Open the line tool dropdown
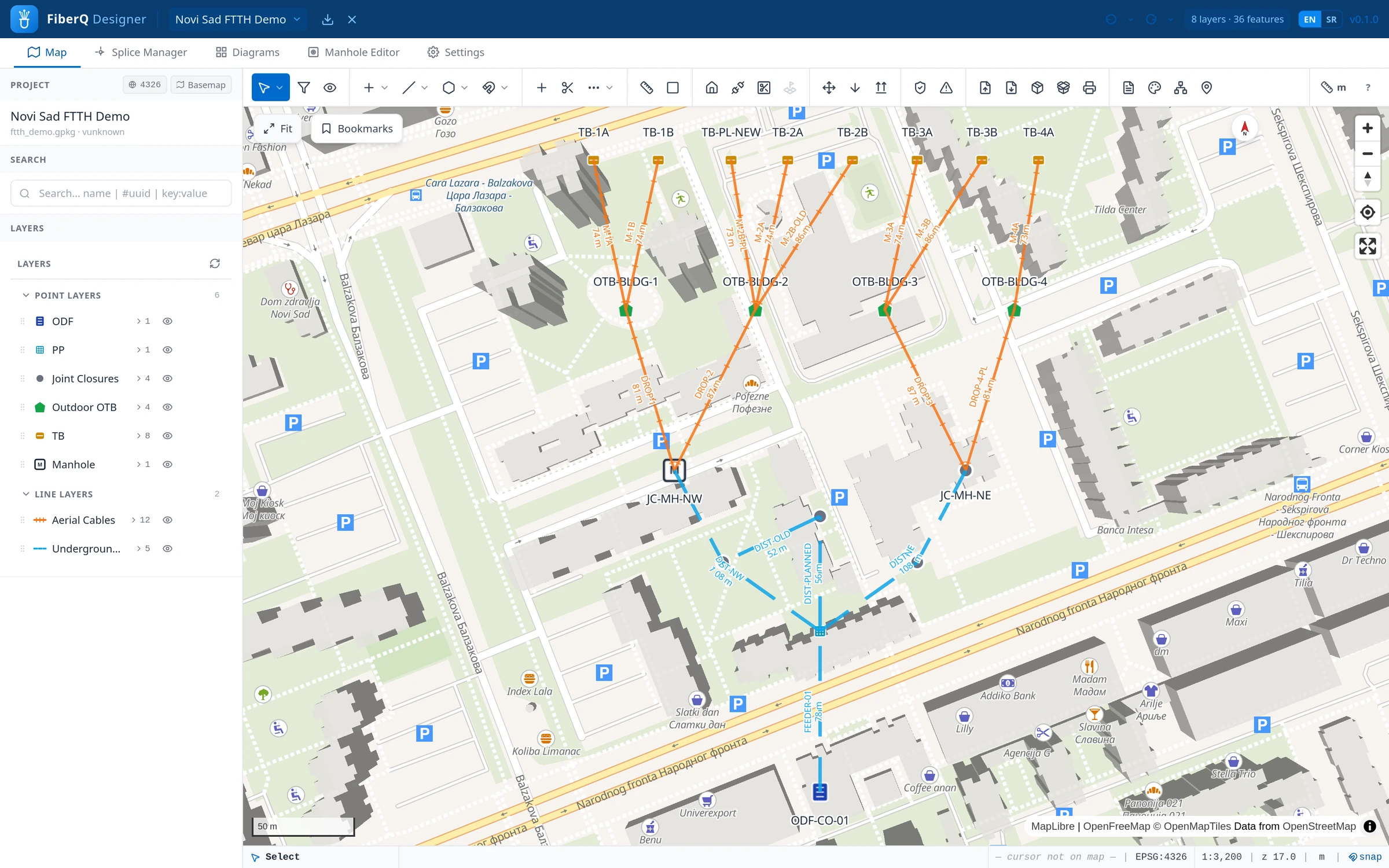 pos(425,87)
